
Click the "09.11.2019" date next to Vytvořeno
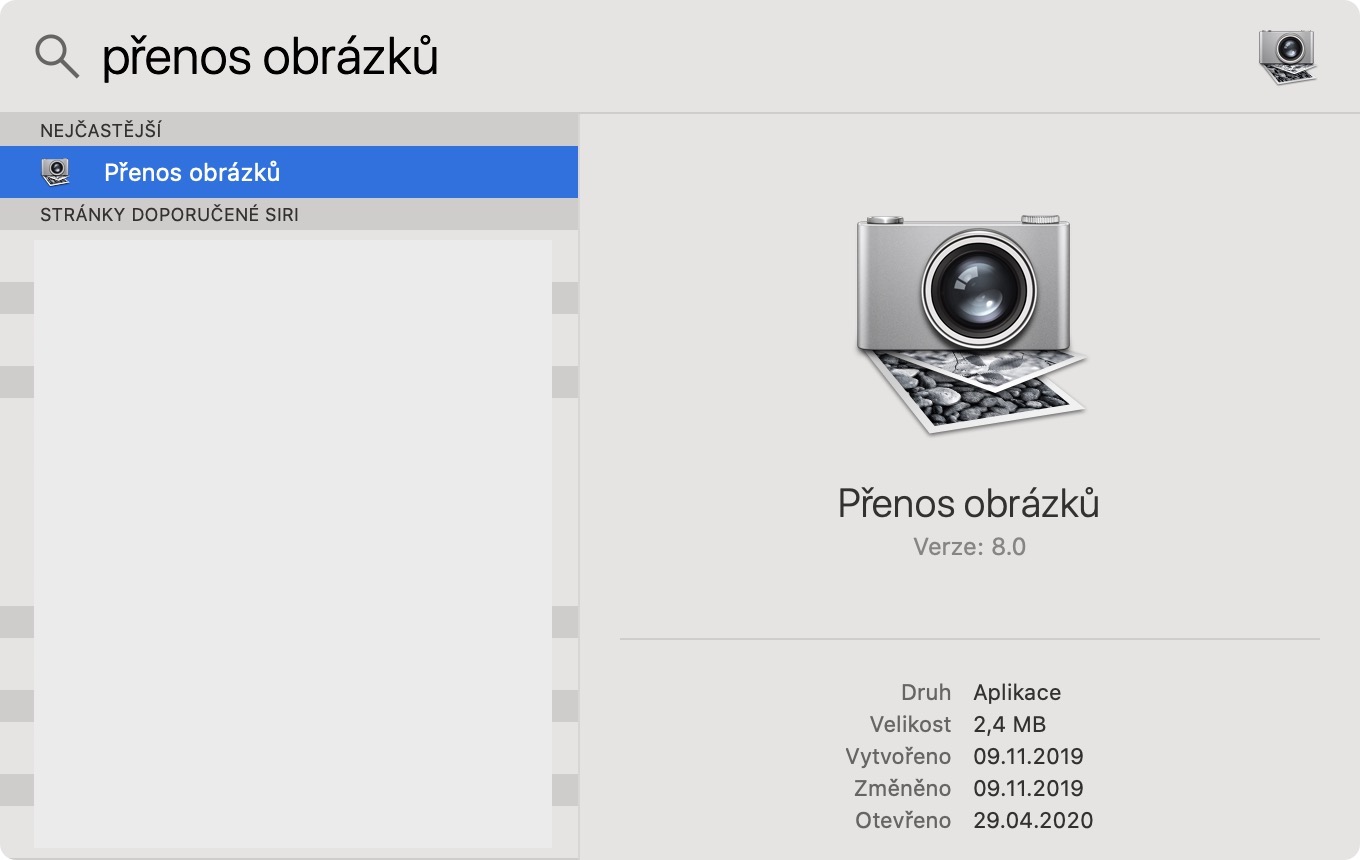1028,756
